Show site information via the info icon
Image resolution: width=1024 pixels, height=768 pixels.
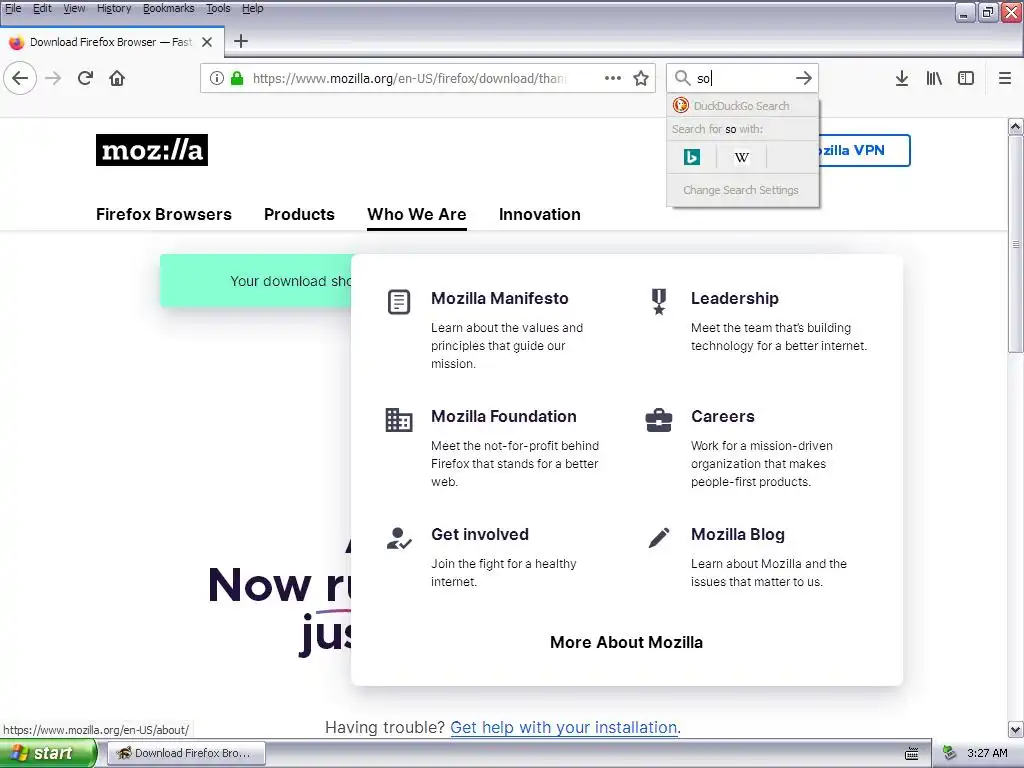pos(217,78)
